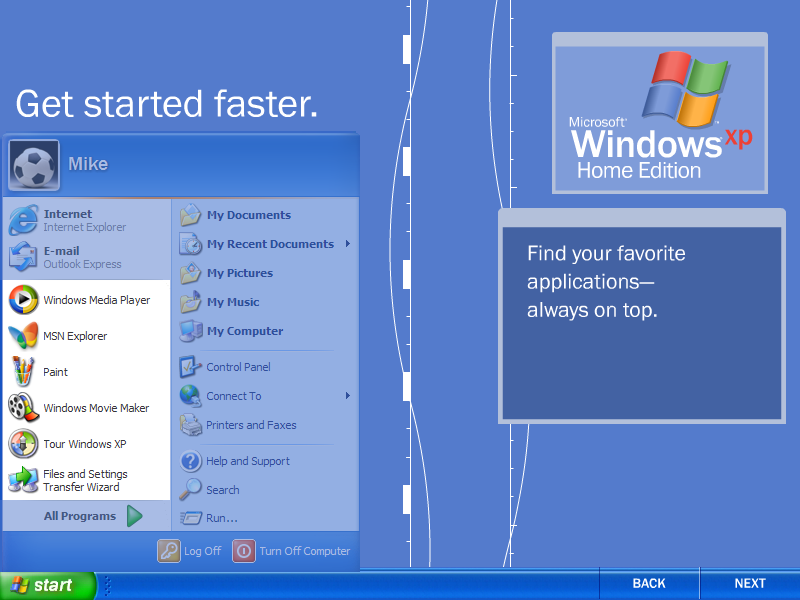The image size is (800, 600).
Task: Choose Control Panel label in menu
Action: point(238,367)
